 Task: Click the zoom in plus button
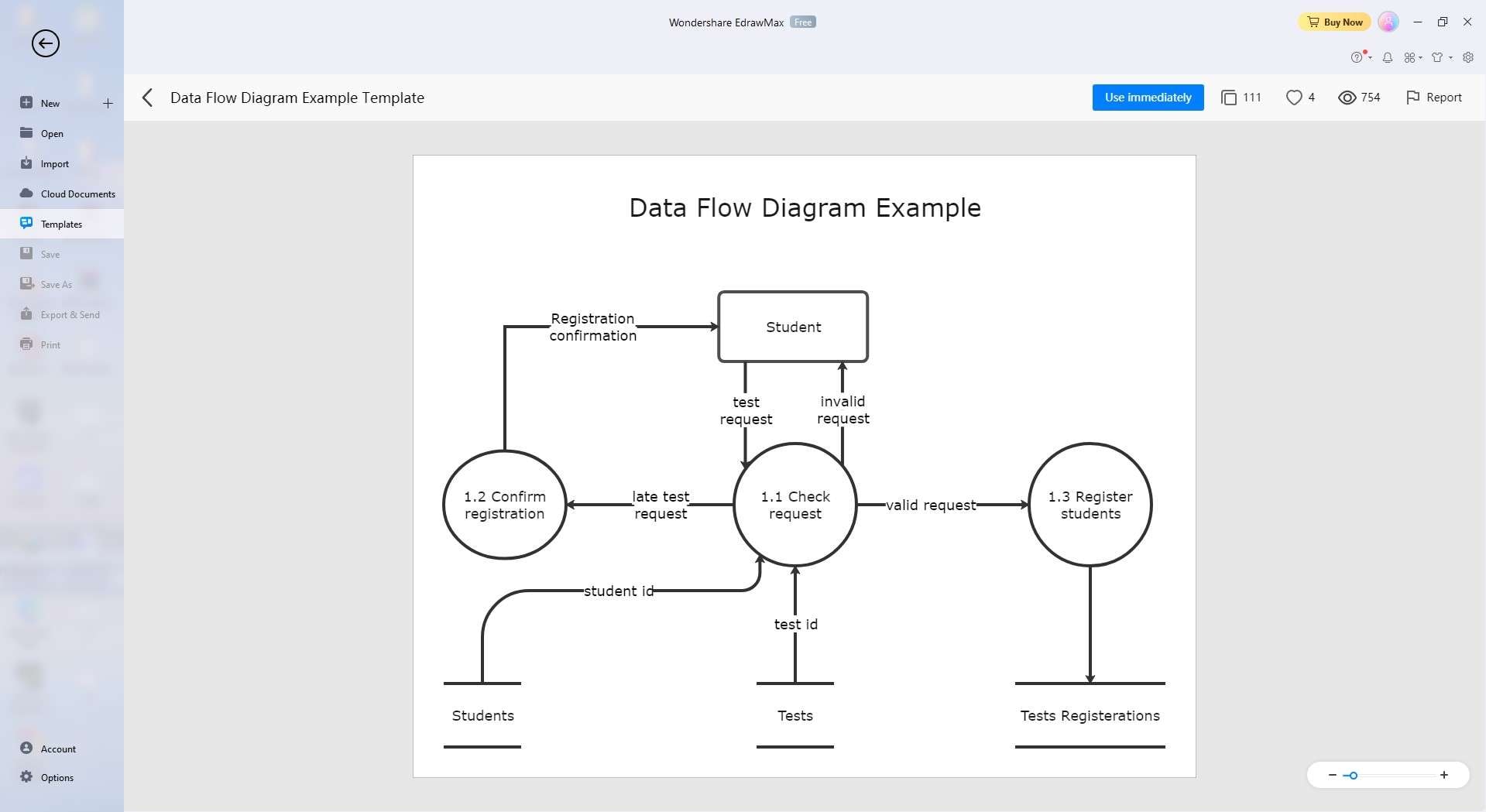pos(1443,775)
